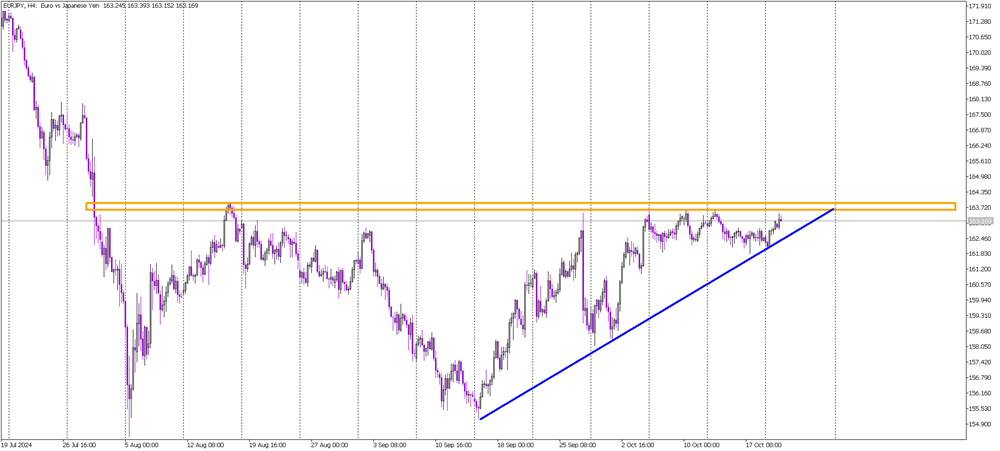Click the "5 Aug 00:00" date label
This screenshot has height=451, width=1000.
(140, 445)
